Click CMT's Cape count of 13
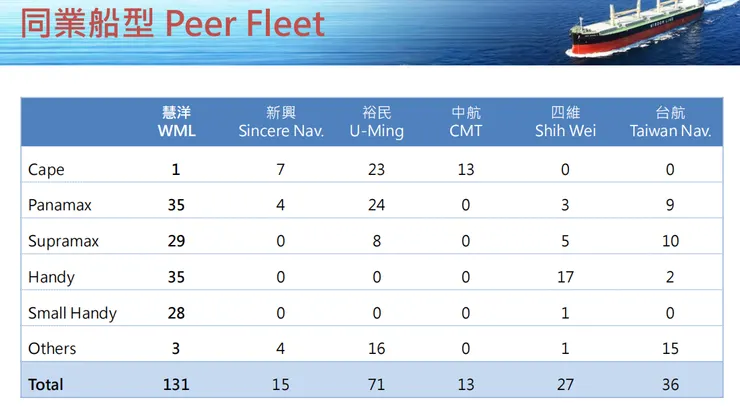 [466, 170]
